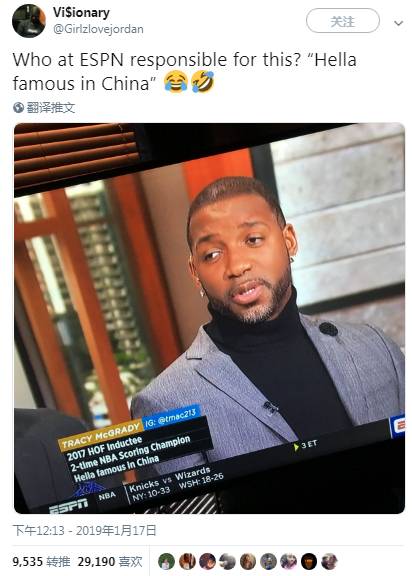Open the fifth liker avatar
Screen dimensions: 412x576
point(248,561)
